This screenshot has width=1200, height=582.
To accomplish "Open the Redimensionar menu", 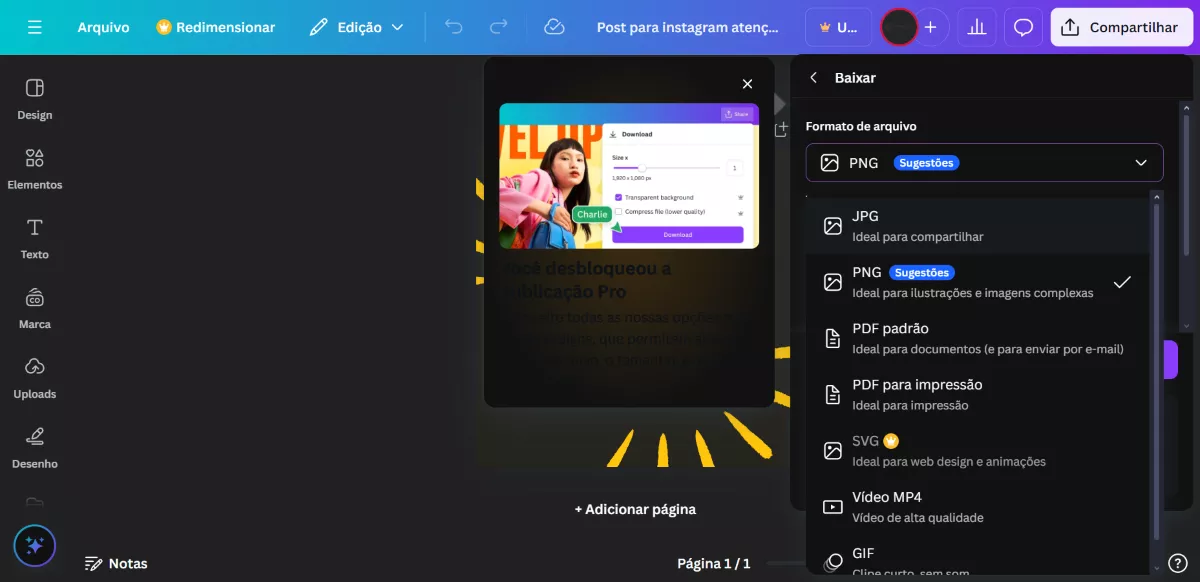I will click(216, 27).
